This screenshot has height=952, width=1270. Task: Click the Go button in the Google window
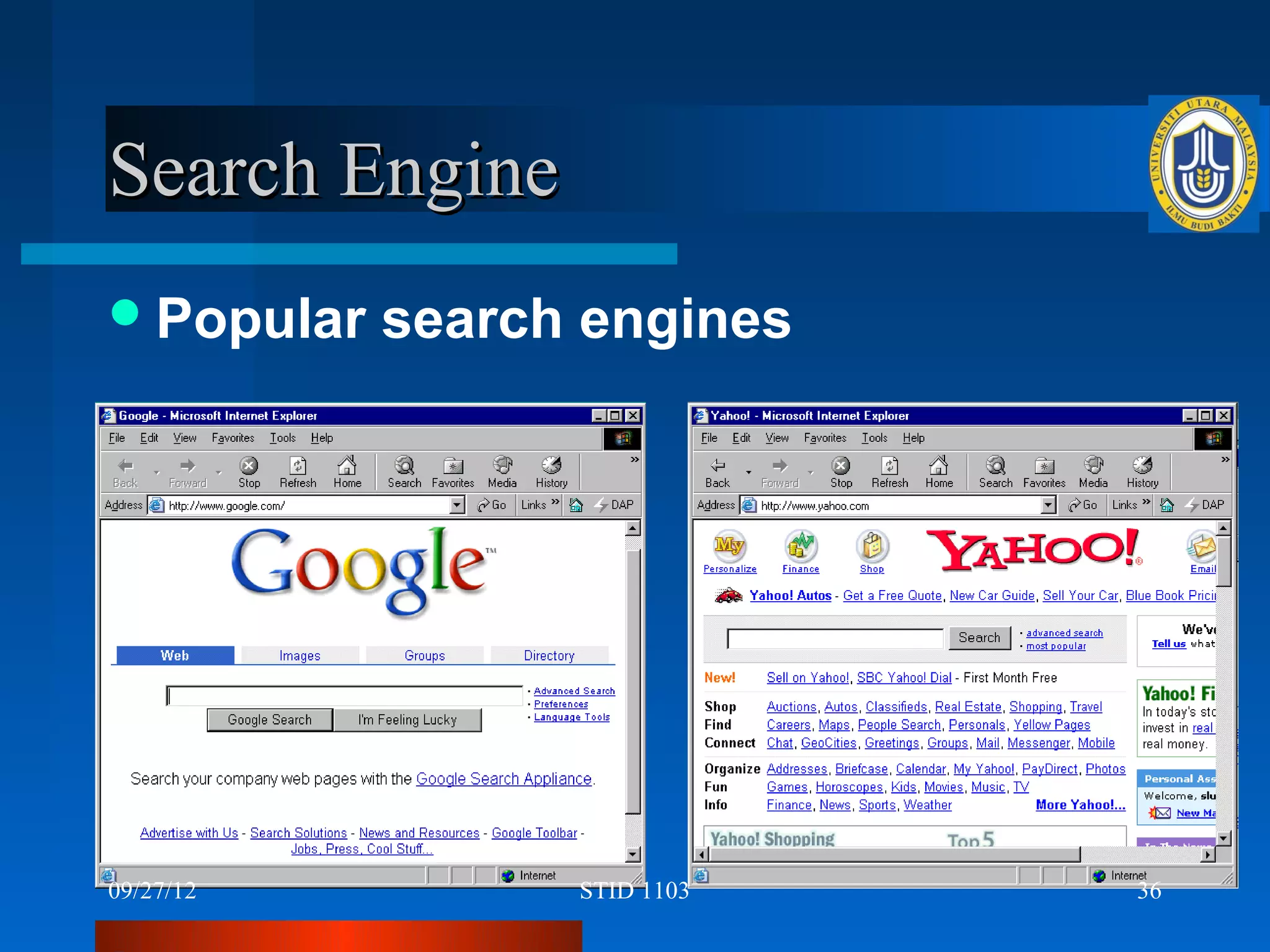tap(492, 505)
